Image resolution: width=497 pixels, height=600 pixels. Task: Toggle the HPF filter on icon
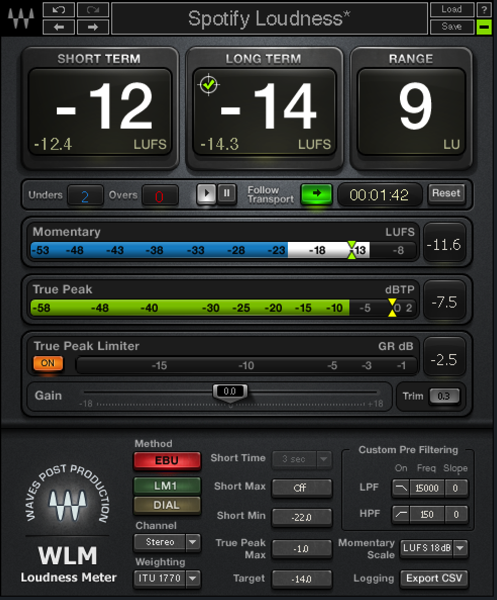[x=401, y=514]
